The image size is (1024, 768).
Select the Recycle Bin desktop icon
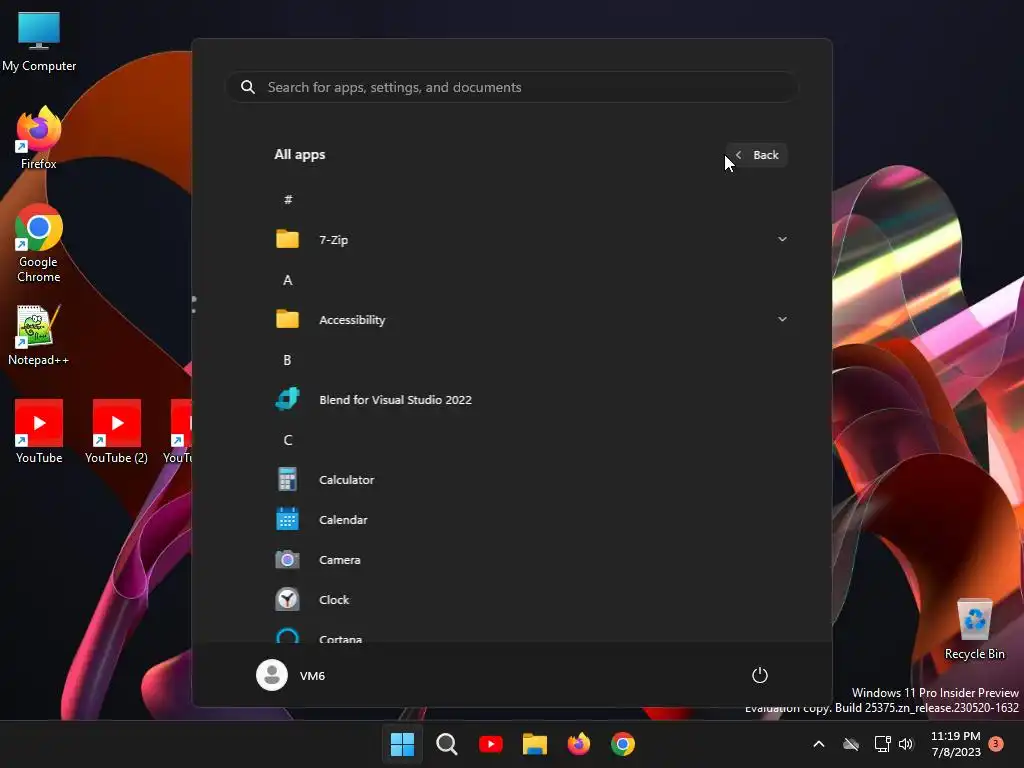click(x=974, y=629)
